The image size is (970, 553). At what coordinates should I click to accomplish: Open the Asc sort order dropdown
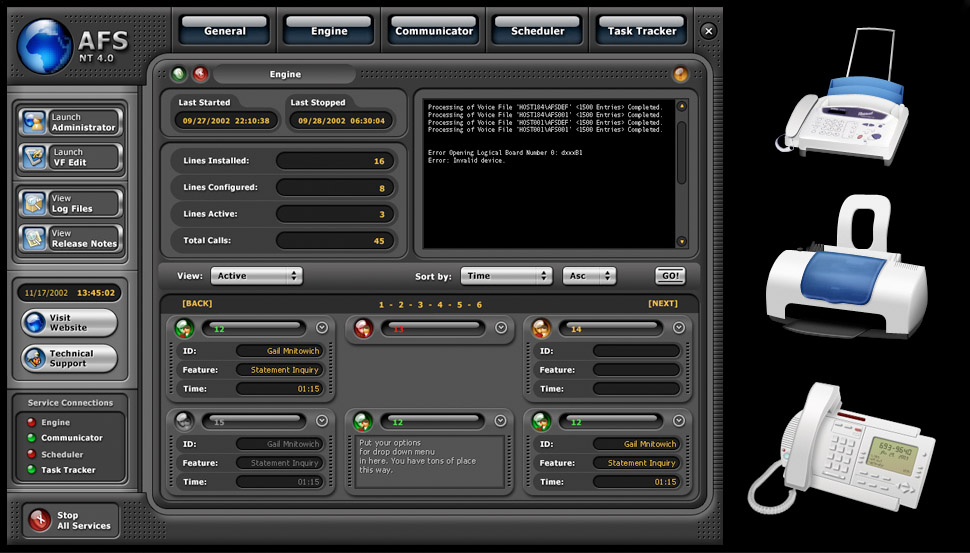coord(590,276)
